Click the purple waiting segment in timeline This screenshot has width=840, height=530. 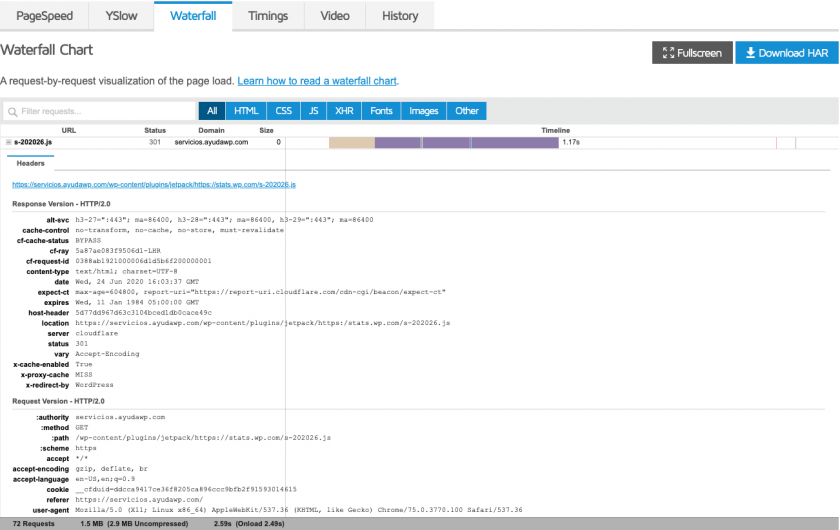[465, 143]
